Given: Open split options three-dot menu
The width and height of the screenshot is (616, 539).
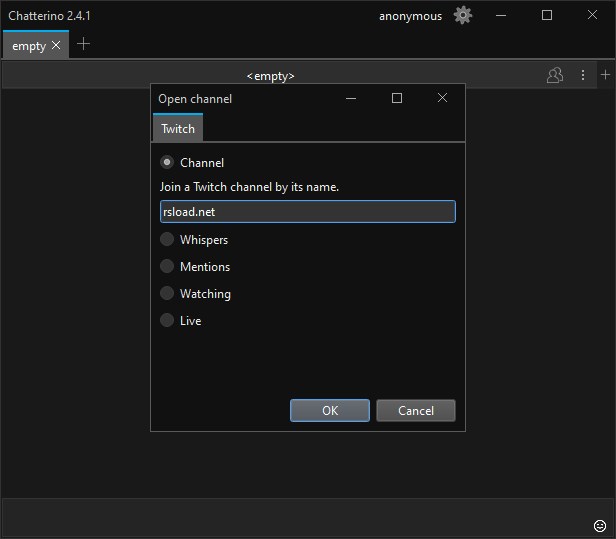Looking at the screenshot, I should pos(583,75).
